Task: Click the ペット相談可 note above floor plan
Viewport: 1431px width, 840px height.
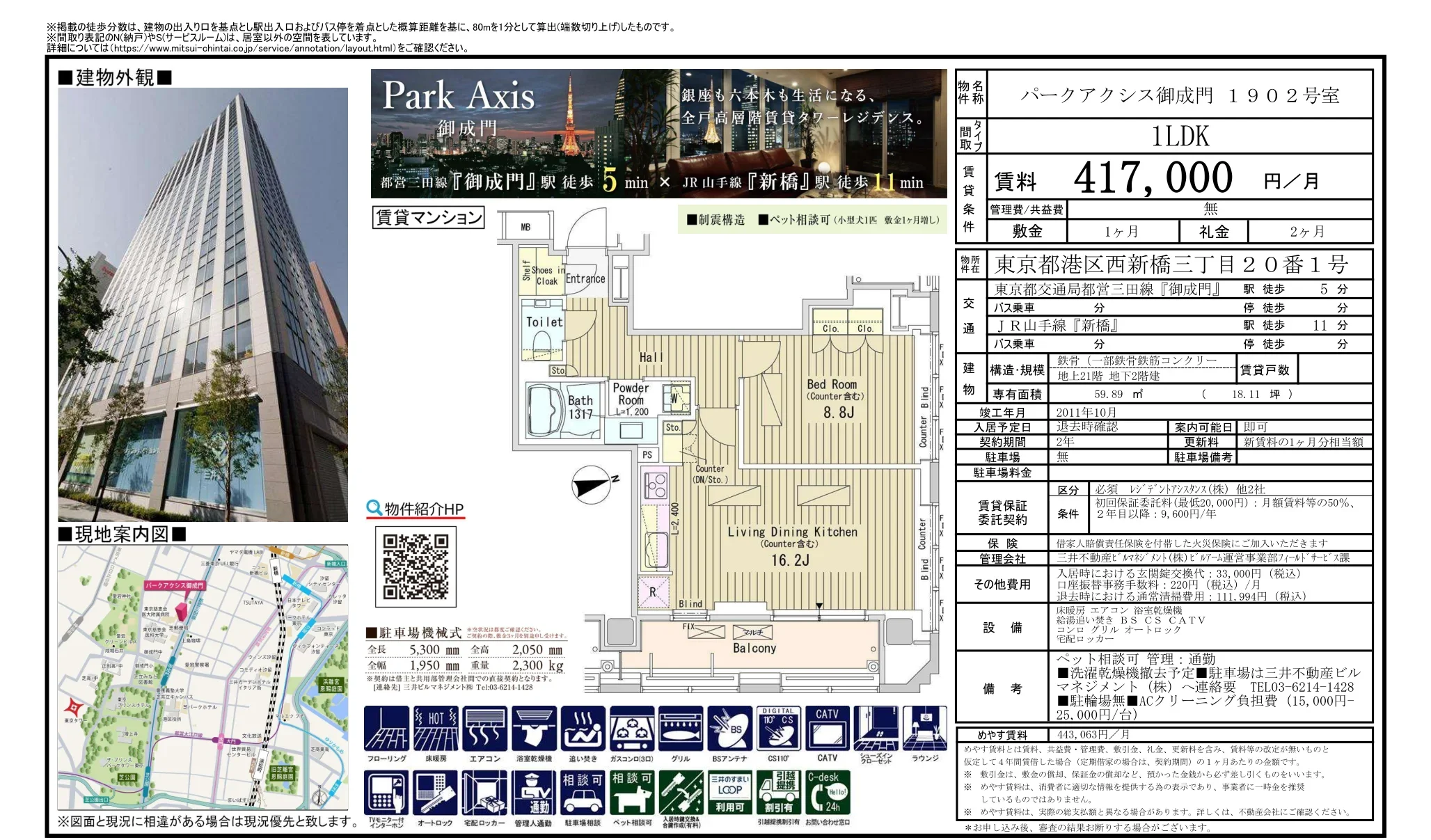Action: coord(849,220)
